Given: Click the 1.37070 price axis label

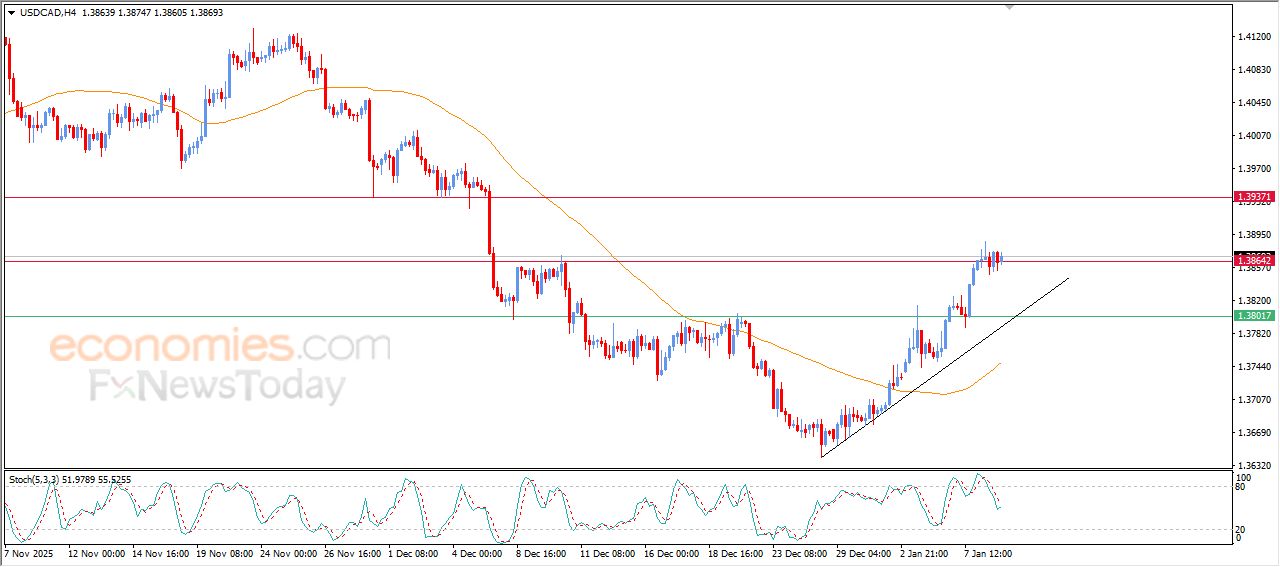Looking at the screenshot, I should (x=1254, y=400).
